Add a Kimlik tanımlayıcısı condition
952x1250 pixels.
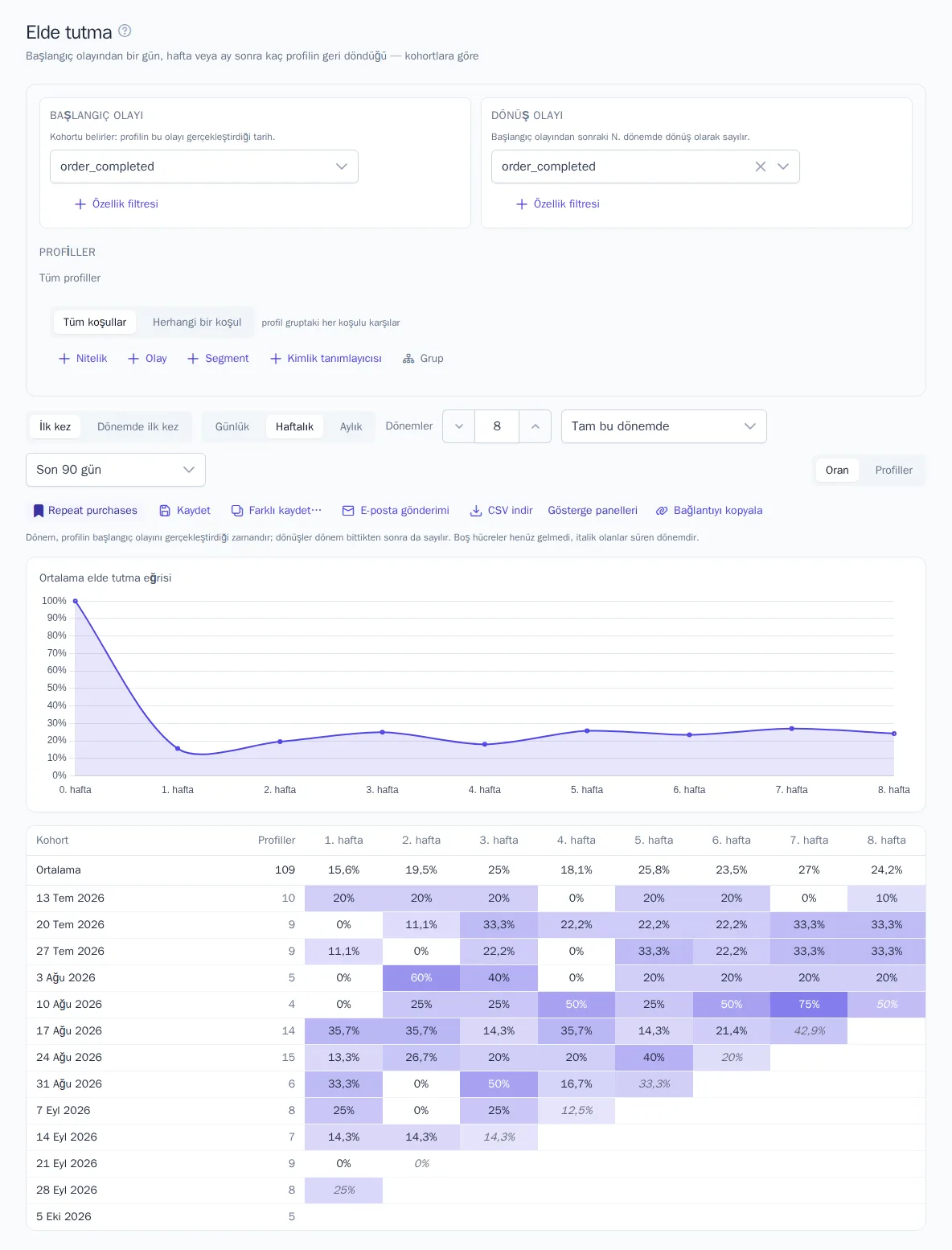[326, 359]
